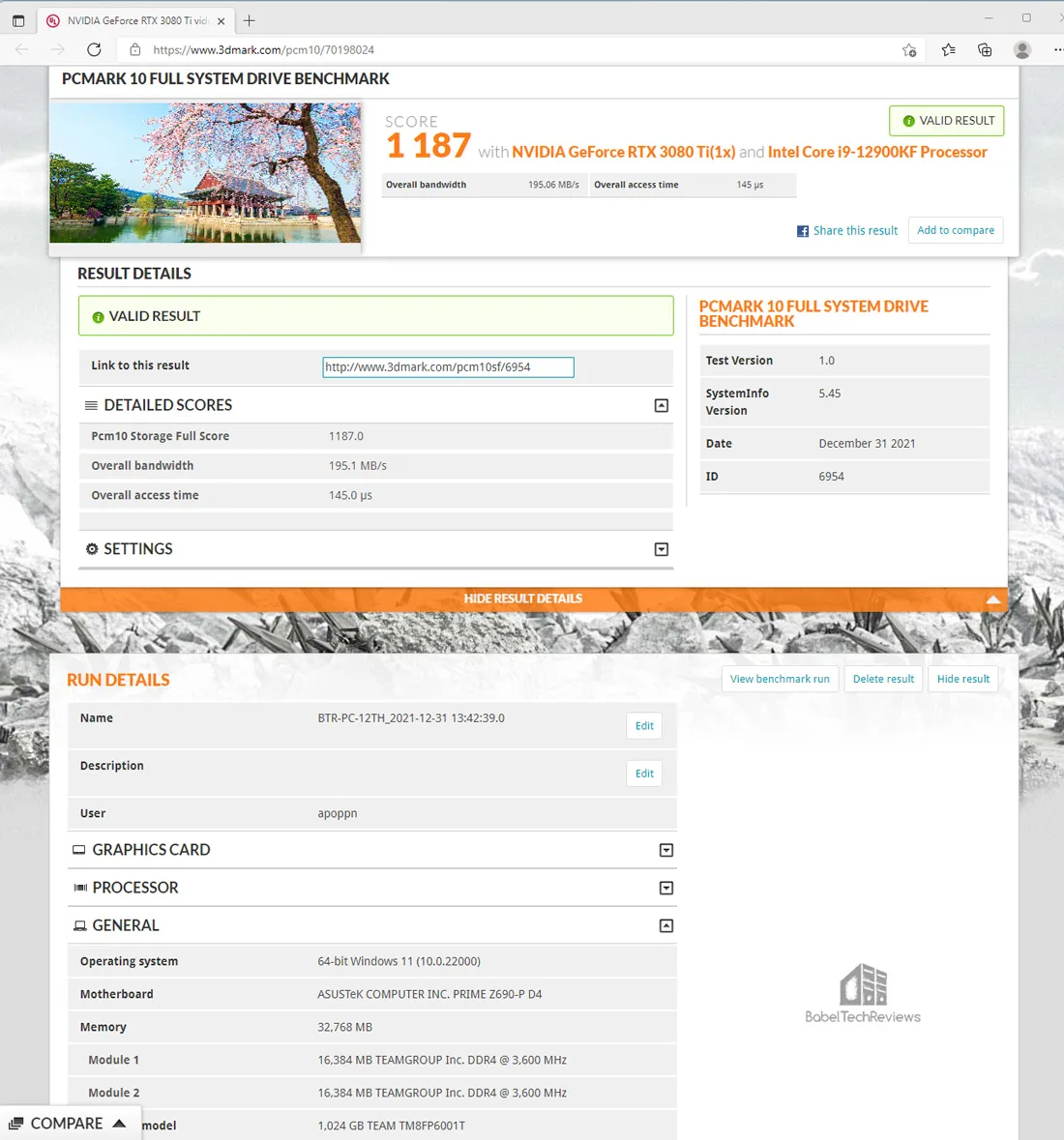The width and height of the screenshot is (1064, 1140).
Task: Click the Valid Result badge at top right
Action: coord(946,121)
